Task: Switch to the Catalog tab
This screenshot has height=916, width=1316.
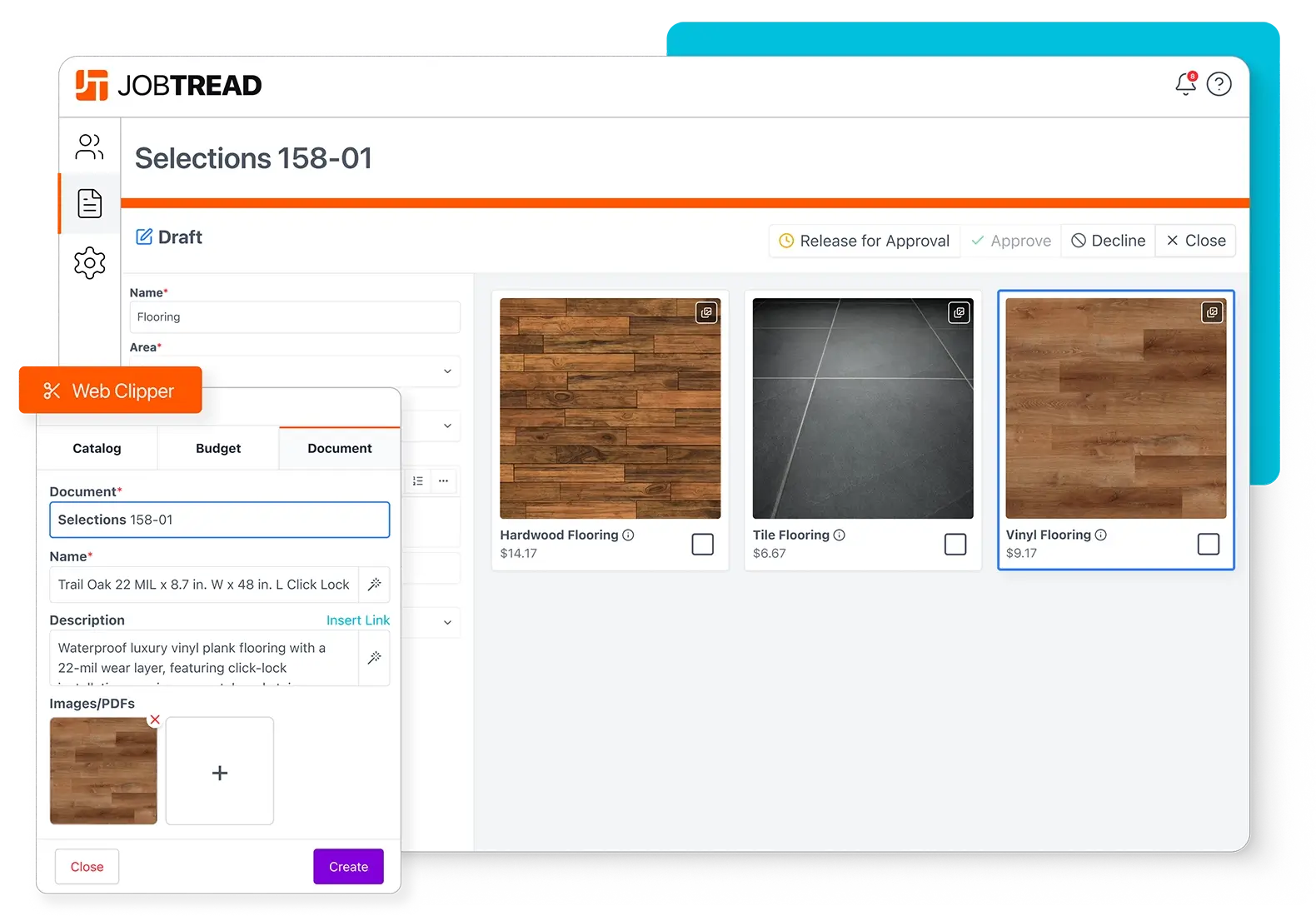Action: tap(97, 448)
